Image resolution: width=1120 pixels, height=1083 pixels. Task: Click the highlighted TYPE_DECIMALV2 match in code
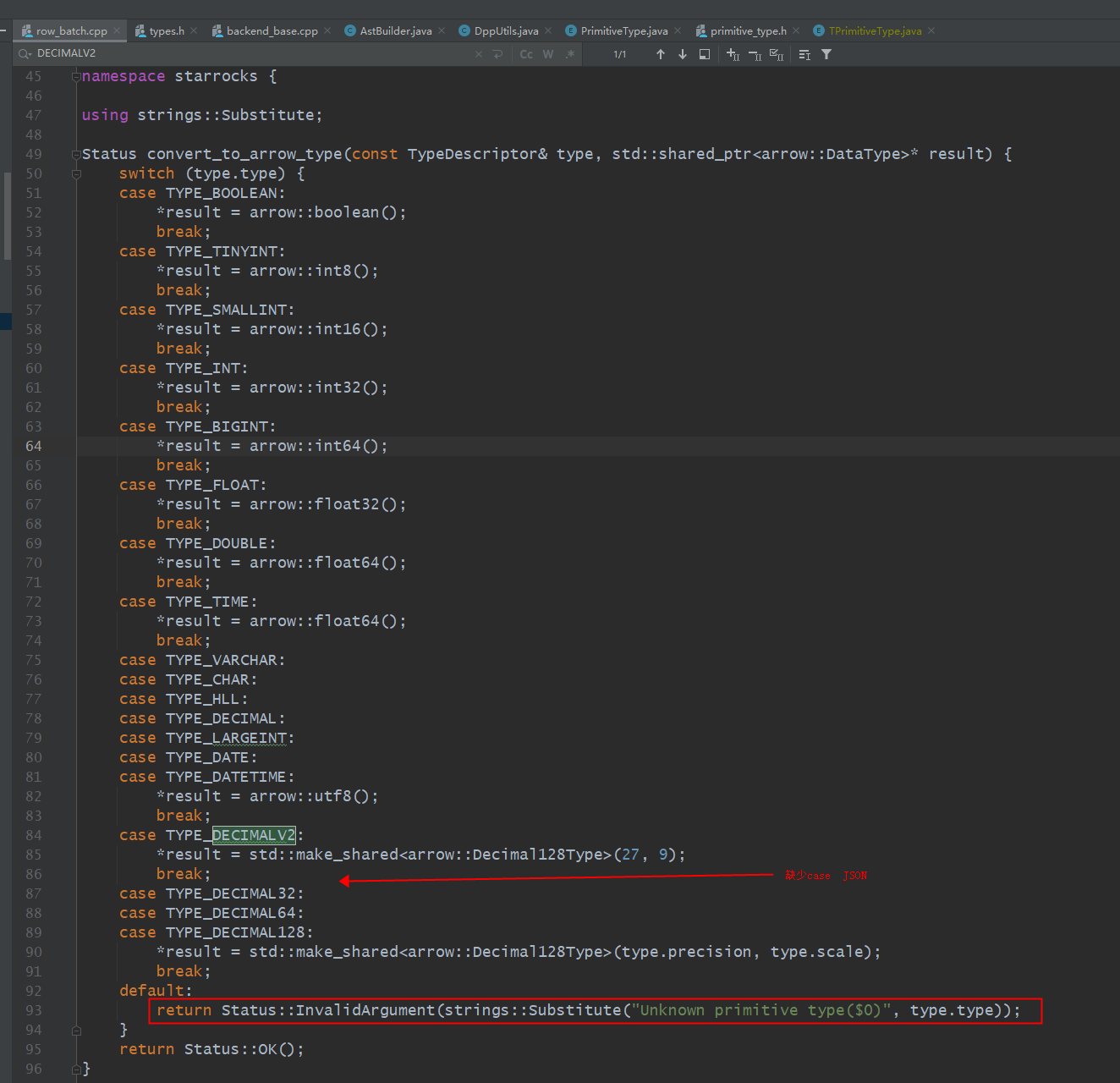click(x=253, y=835)
